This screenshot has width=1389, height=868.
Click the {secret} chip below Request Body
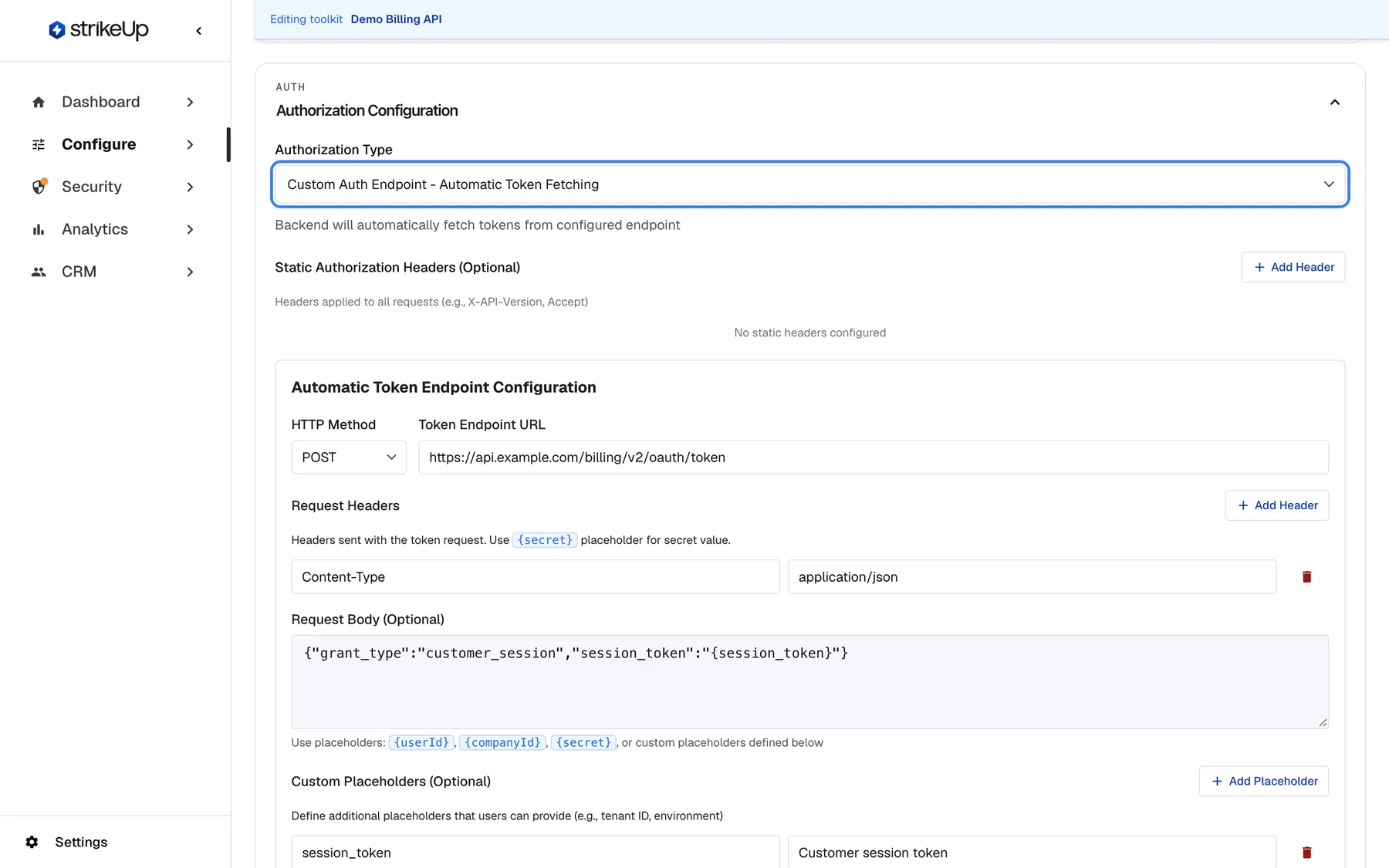coord(583,742)
